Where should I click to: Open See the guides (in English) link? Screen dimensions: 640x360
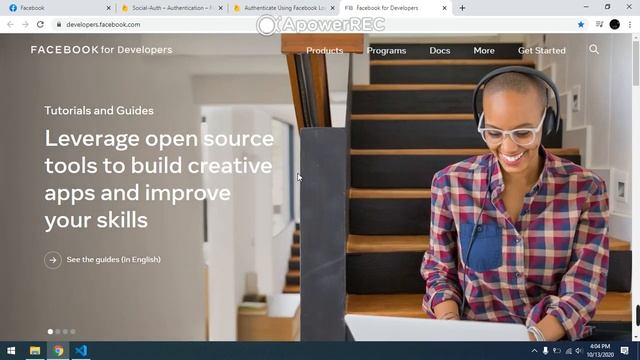(x=113, y=260)
